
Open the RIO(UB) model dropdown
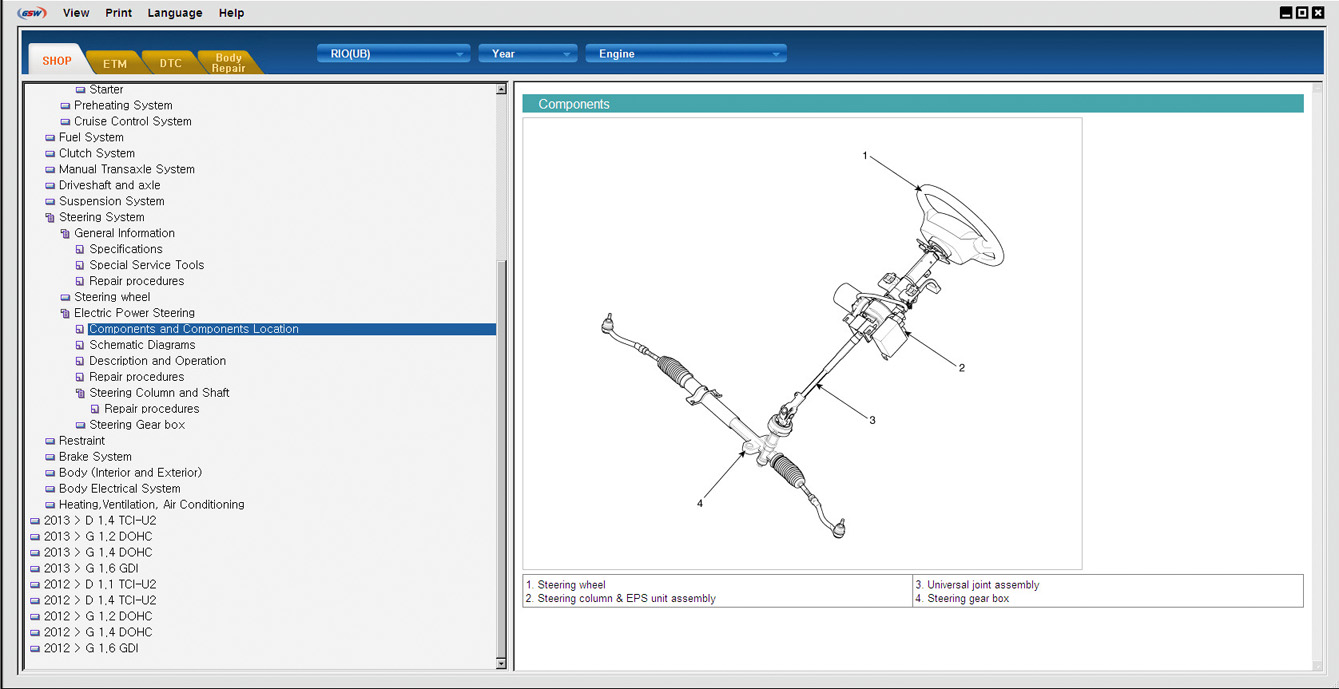393,54
